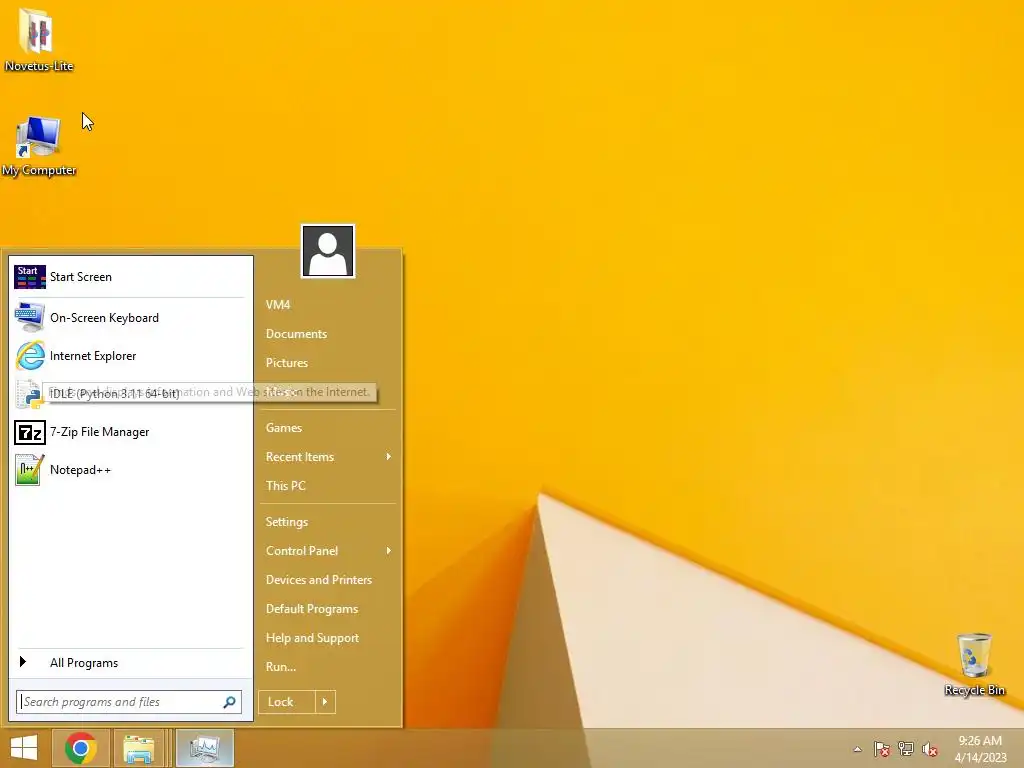
Task: Click the system monitor taskbar icon
Action: 204,748
